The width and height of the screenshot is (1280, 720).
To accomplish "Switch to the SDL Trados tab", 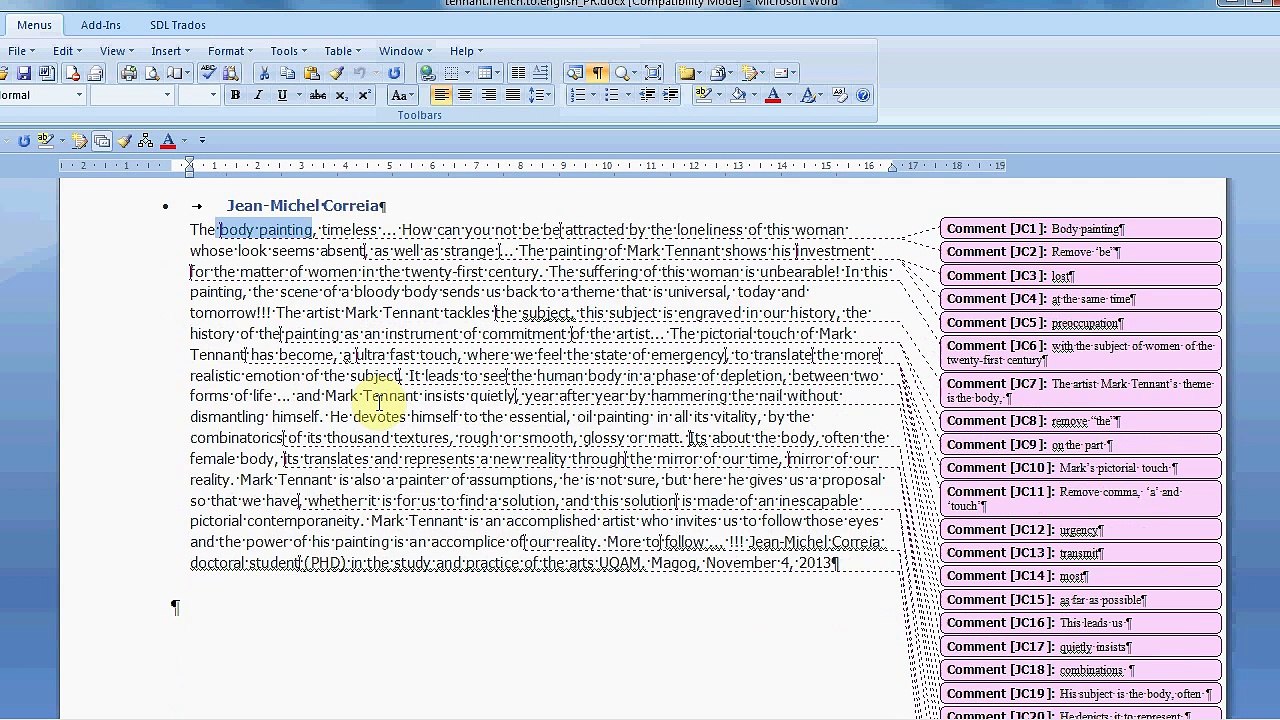I will [x=178, y=25].
